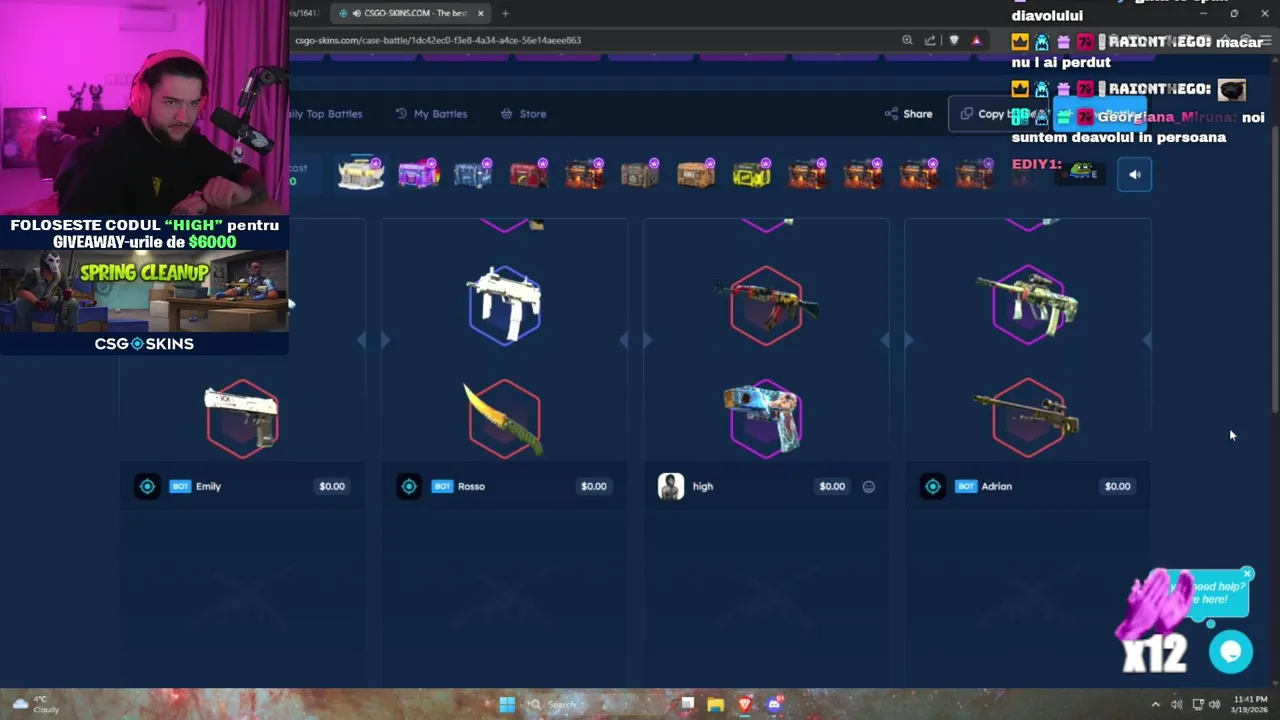Open taskbar clock and date
The width and height of the screenshot is (1280, 720).
point(1250,704)
